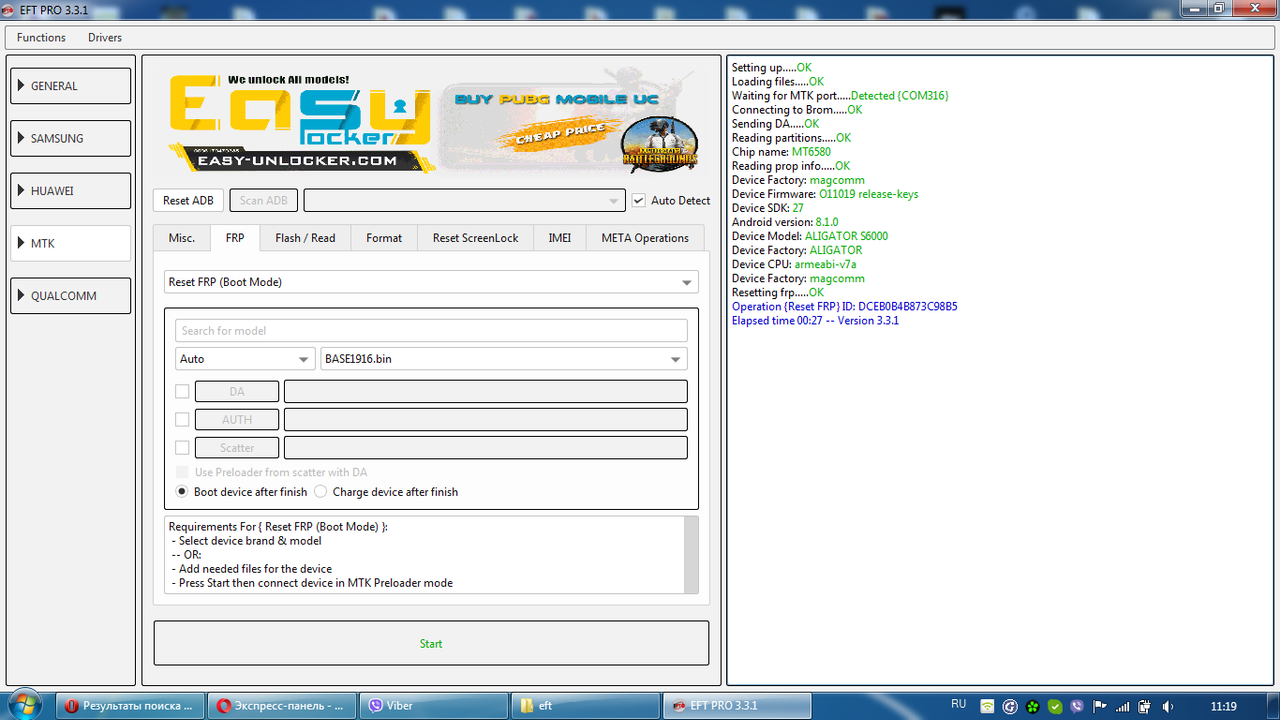Click the Windows Start orb
The height and width of the screenshot is (720, 1280).
point(24,705)
